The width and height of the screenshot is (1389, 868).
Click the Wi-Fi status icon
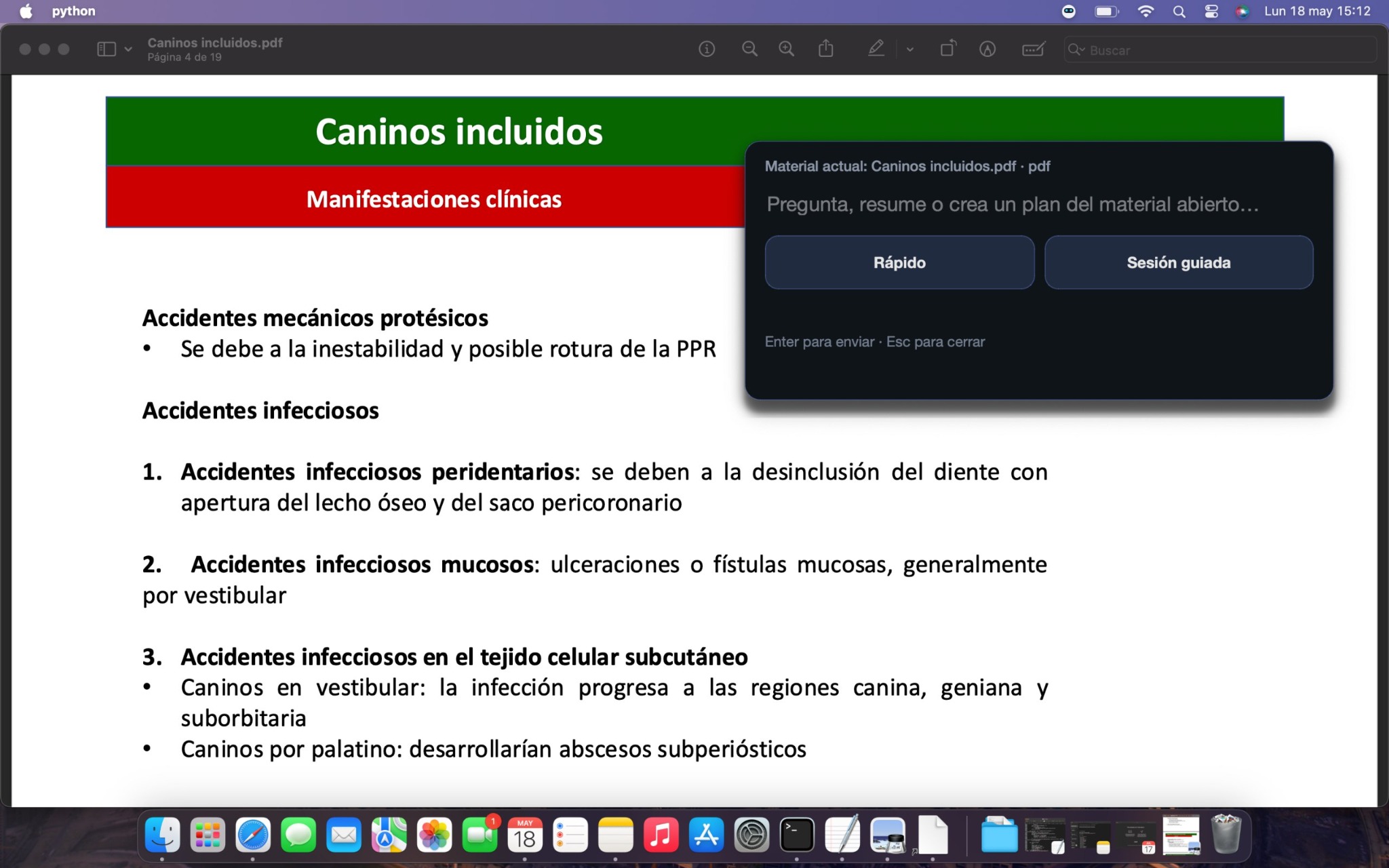pyautogui.click(x=1146, y=11)
